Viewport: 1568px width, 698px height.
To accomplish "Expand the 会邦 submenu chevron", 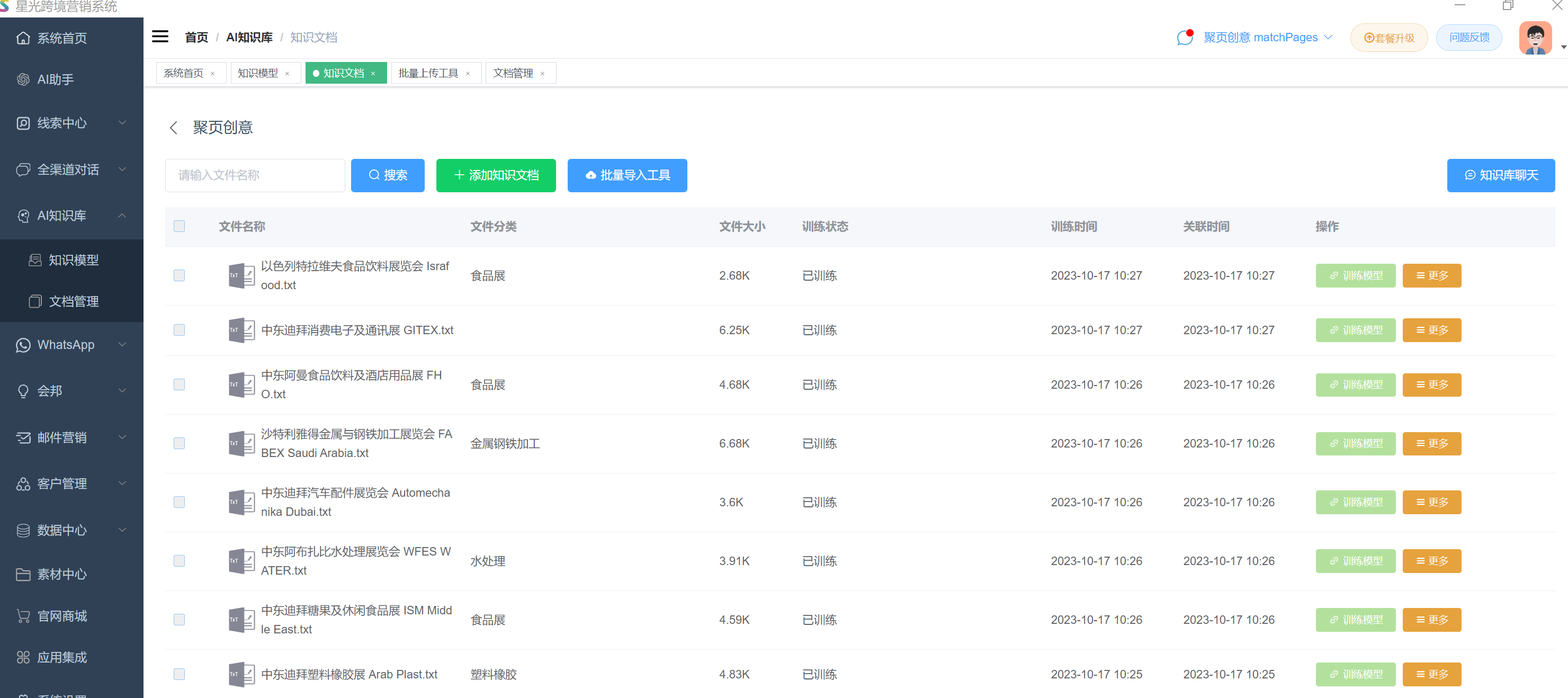I will point(122,391).
